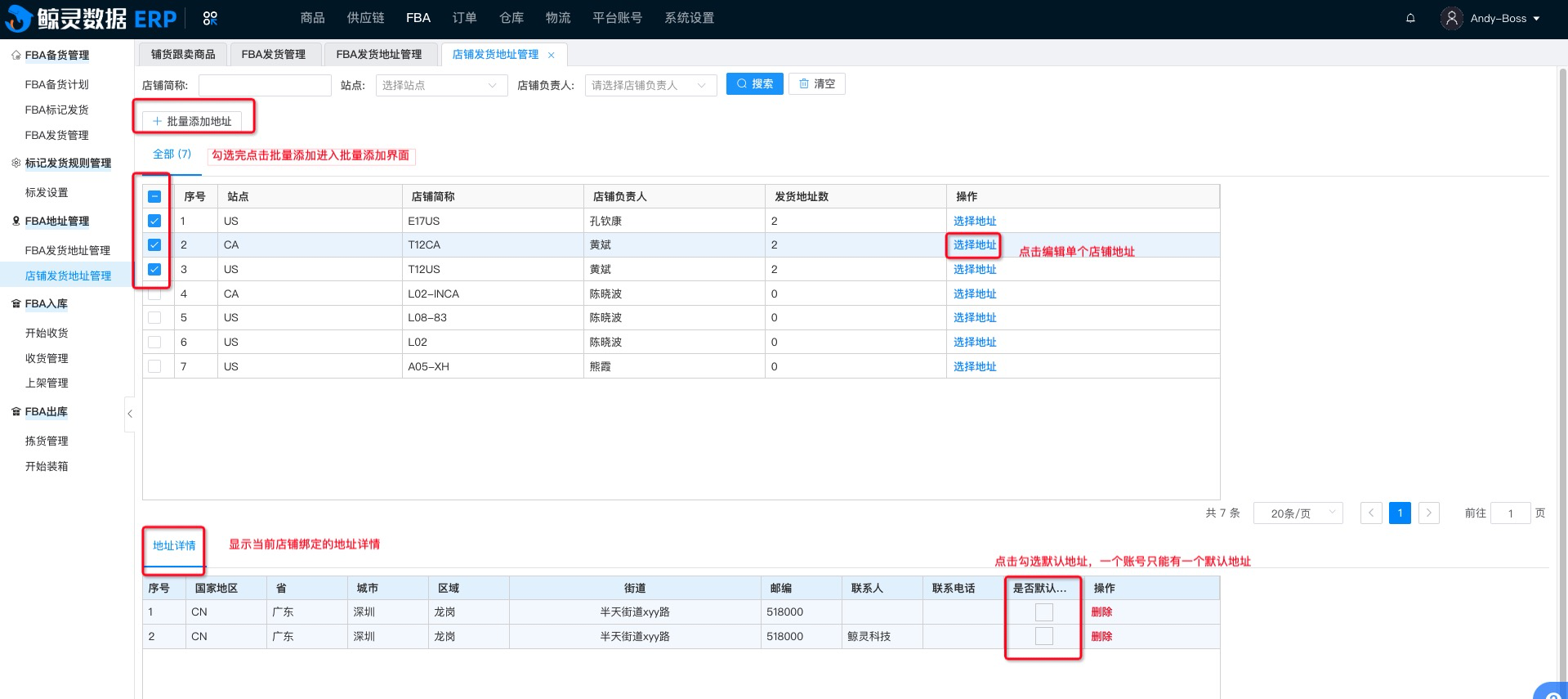Open the app grid icon beside ERP logo
The height and width of the screenshot is (699, 1568).
click(210, 18)
